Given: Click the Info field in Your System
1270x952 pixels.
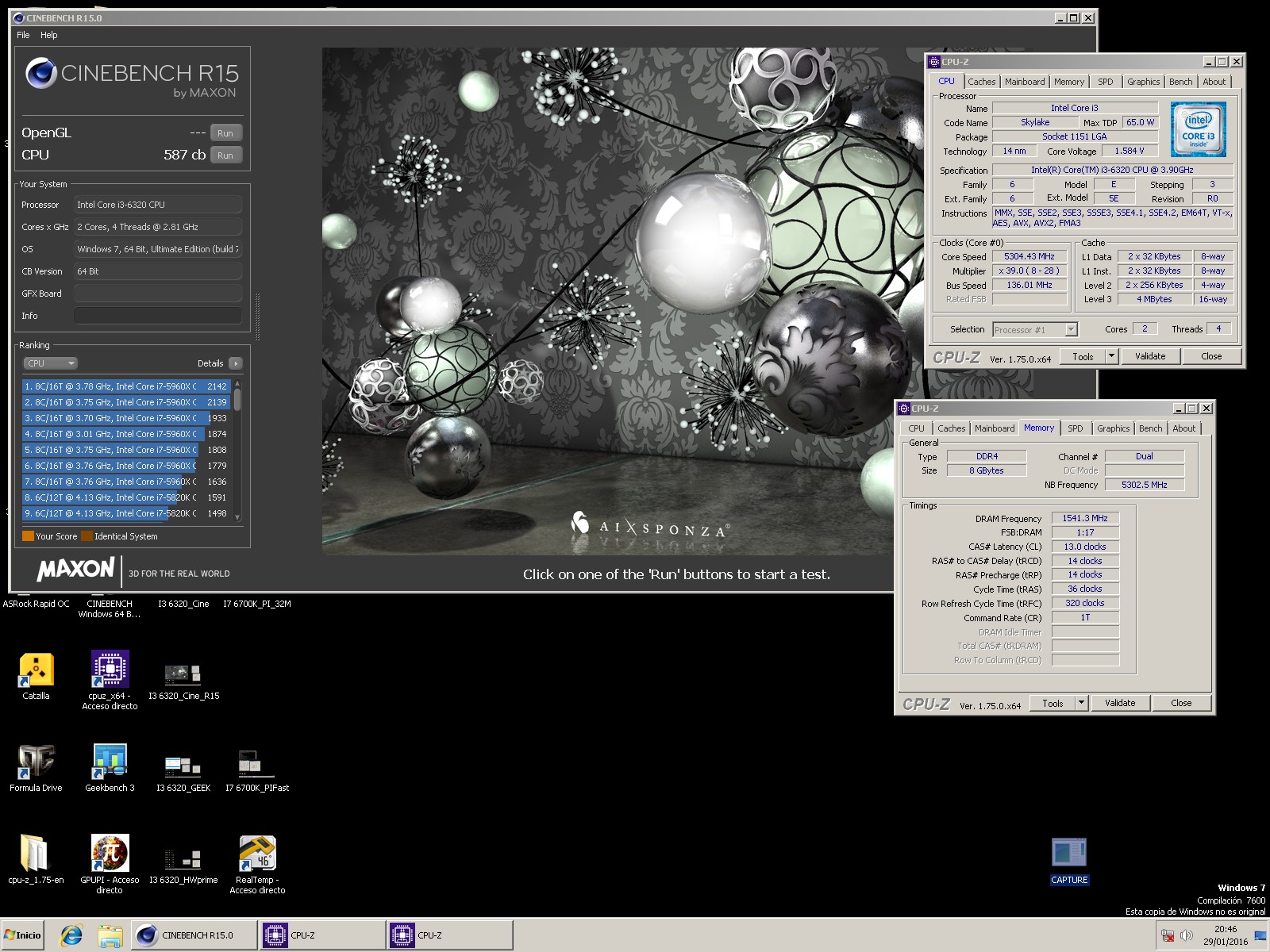Looking at the screenshot, I should pyautogui.click(x=158, y=316).
